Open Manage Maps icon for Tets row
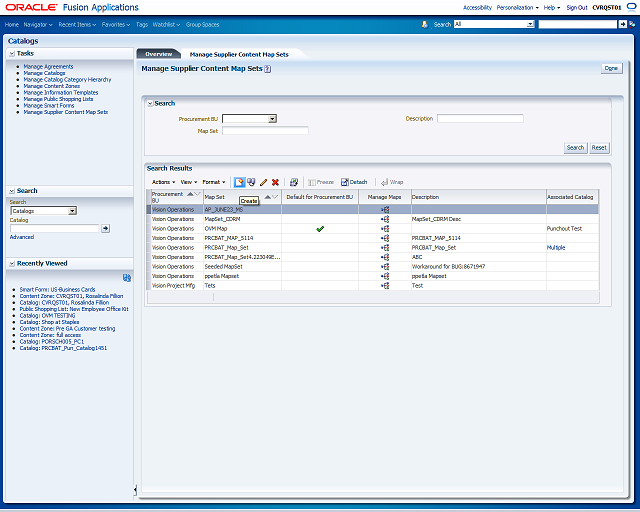Image resolution: width=640 pixels, height=512 pixels. click(385, 286)
